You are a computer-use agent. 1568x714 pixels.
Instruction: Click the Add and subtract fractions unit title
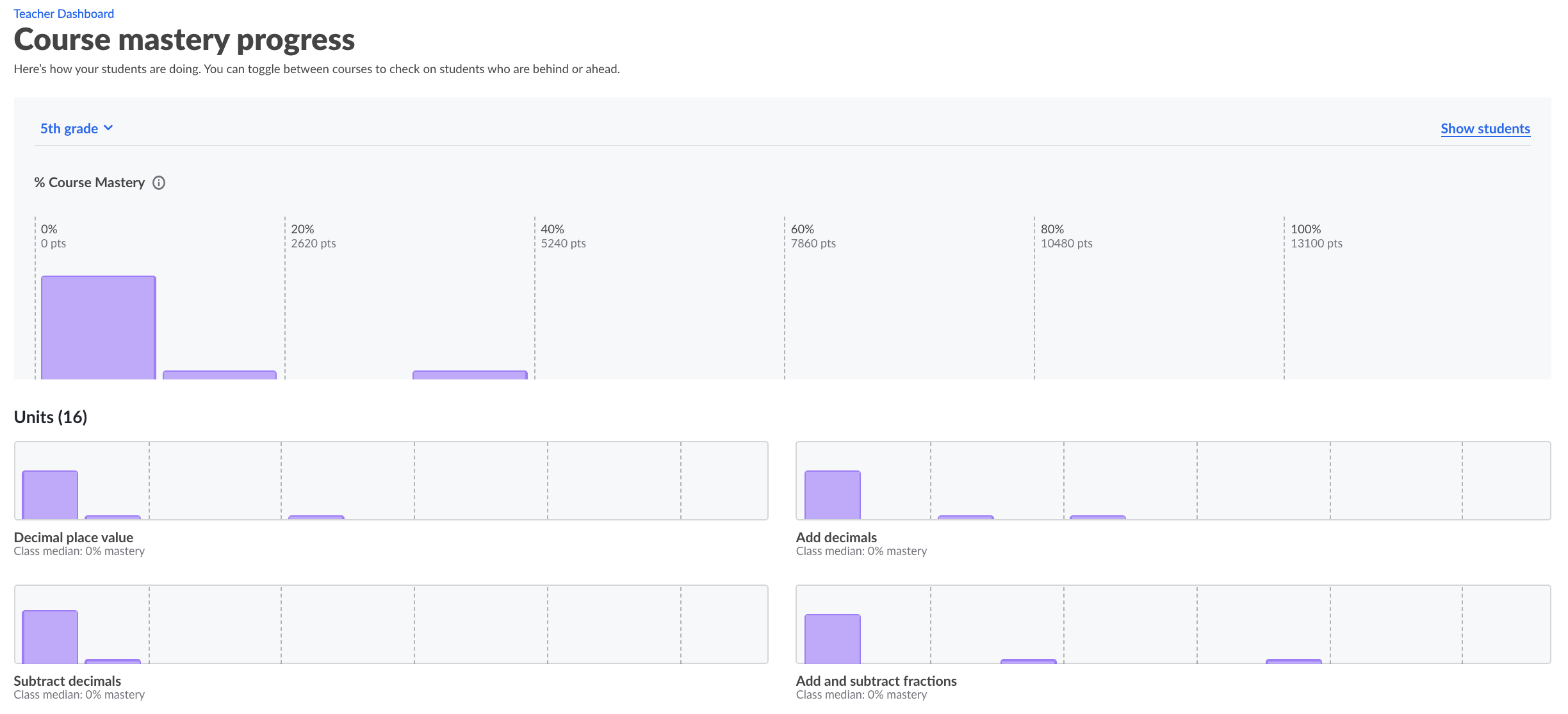point(876,681)
